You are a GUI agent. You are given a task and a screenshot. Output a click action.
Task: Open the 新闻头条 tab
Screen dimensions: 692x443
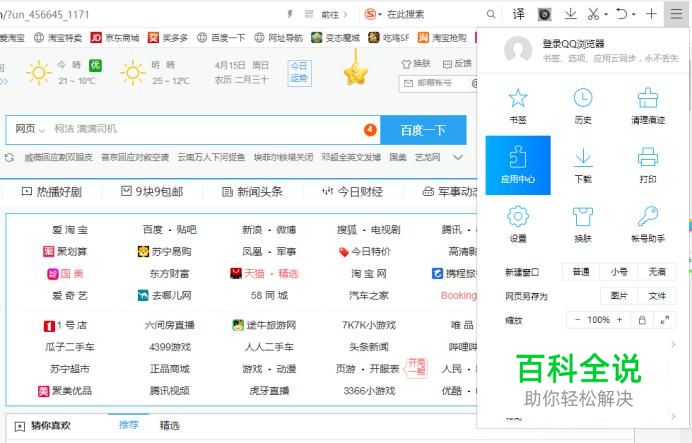coord(252,191)
